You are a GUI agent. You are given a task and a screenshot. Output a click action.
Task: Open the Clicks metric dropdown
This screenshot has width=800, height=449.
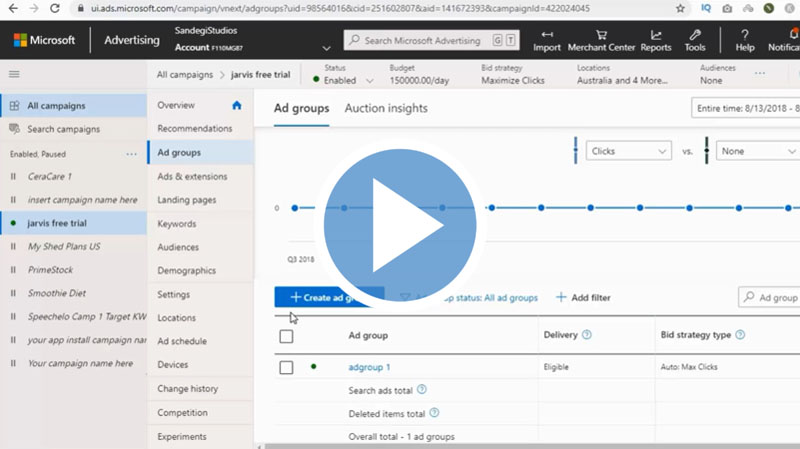click(x=629, y=151)
